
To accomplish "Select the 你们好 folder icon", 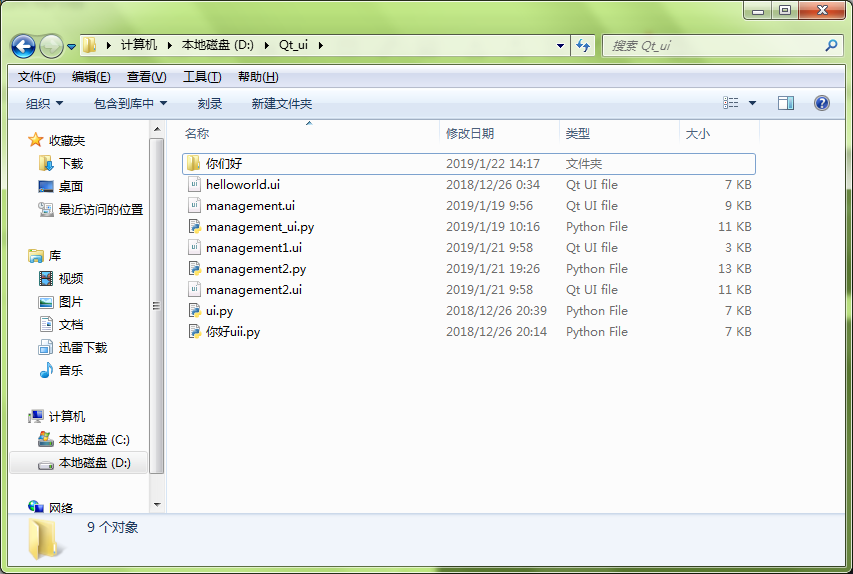I will (193, 163).
